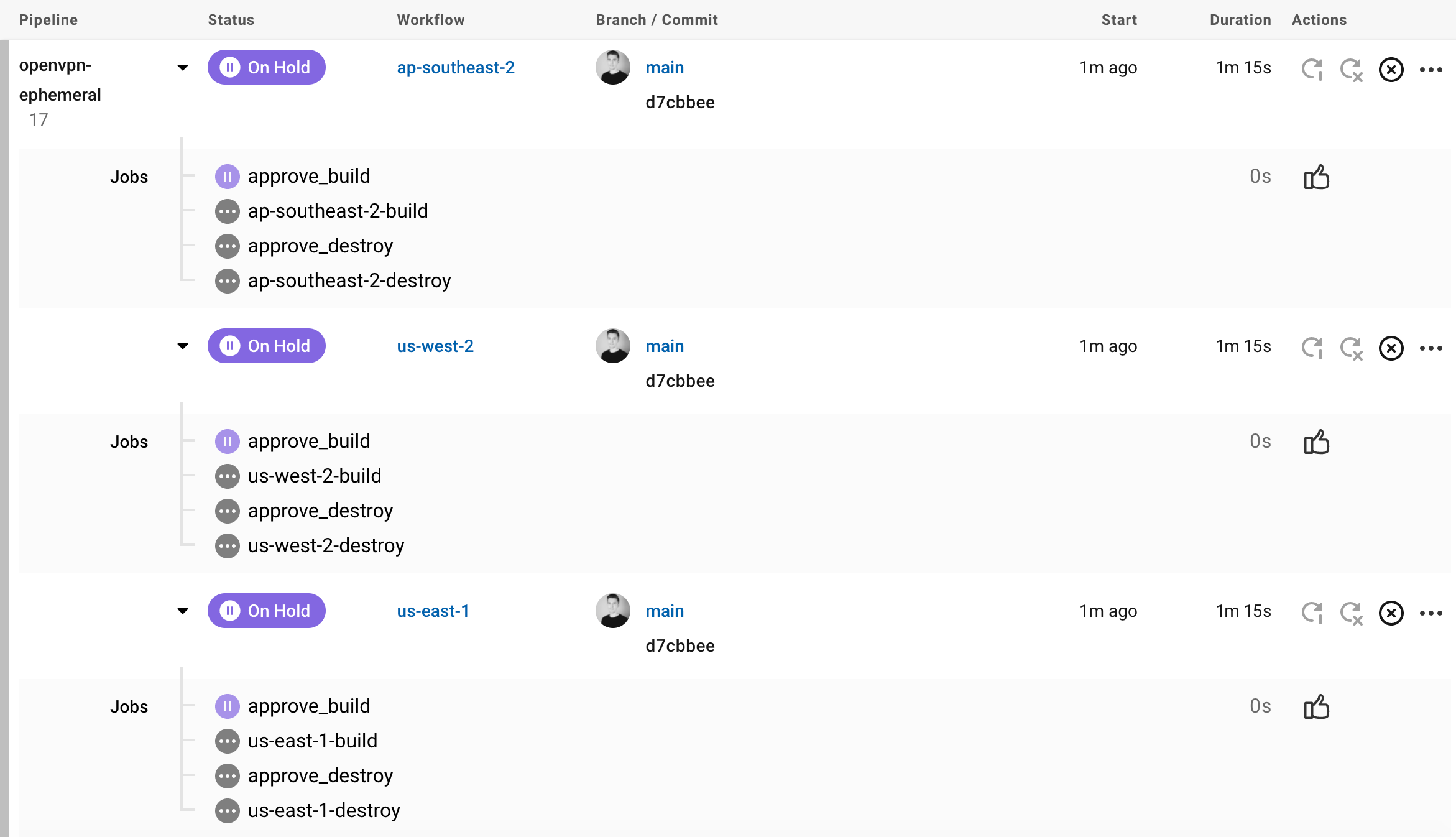The image size is (1456, 837).
Task: Open the ap-southeast-2 workflow link
Action: (x=456, y=67)
